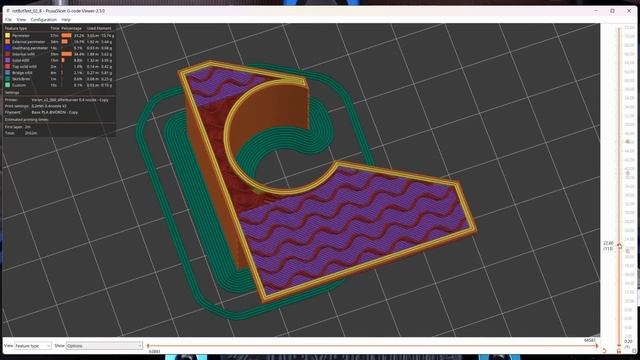Click the horizontal slider left thumb
This screenshot has width=640, height=360.
pos(148,346)
